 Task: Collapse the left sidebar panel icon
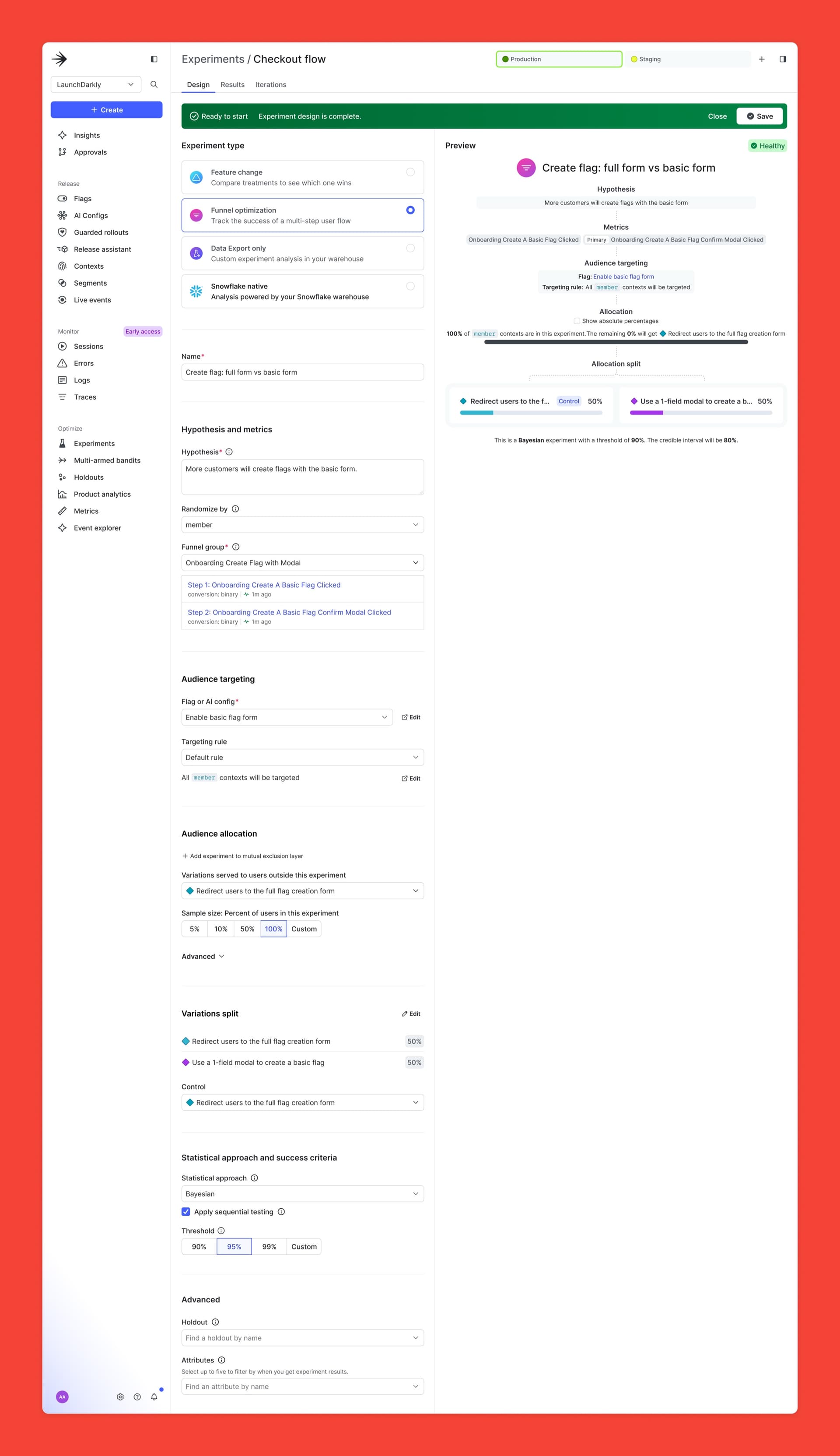(x=154, y=59)
